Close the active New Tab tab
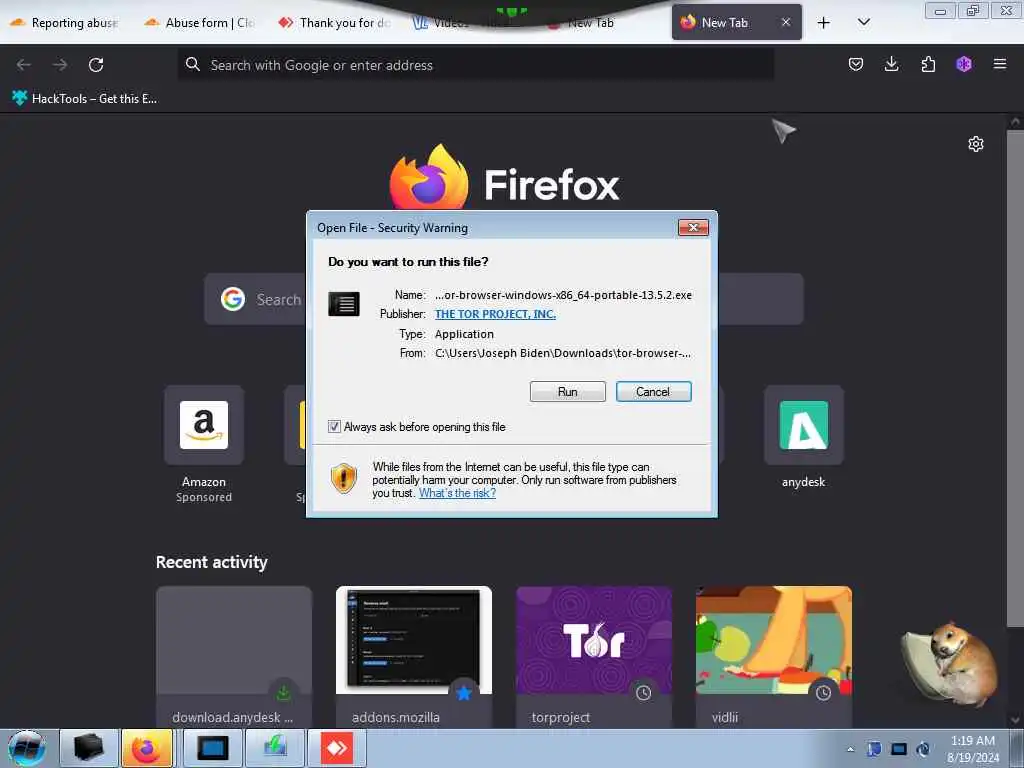The image size is (1024, 768). (x=786, y=22)
